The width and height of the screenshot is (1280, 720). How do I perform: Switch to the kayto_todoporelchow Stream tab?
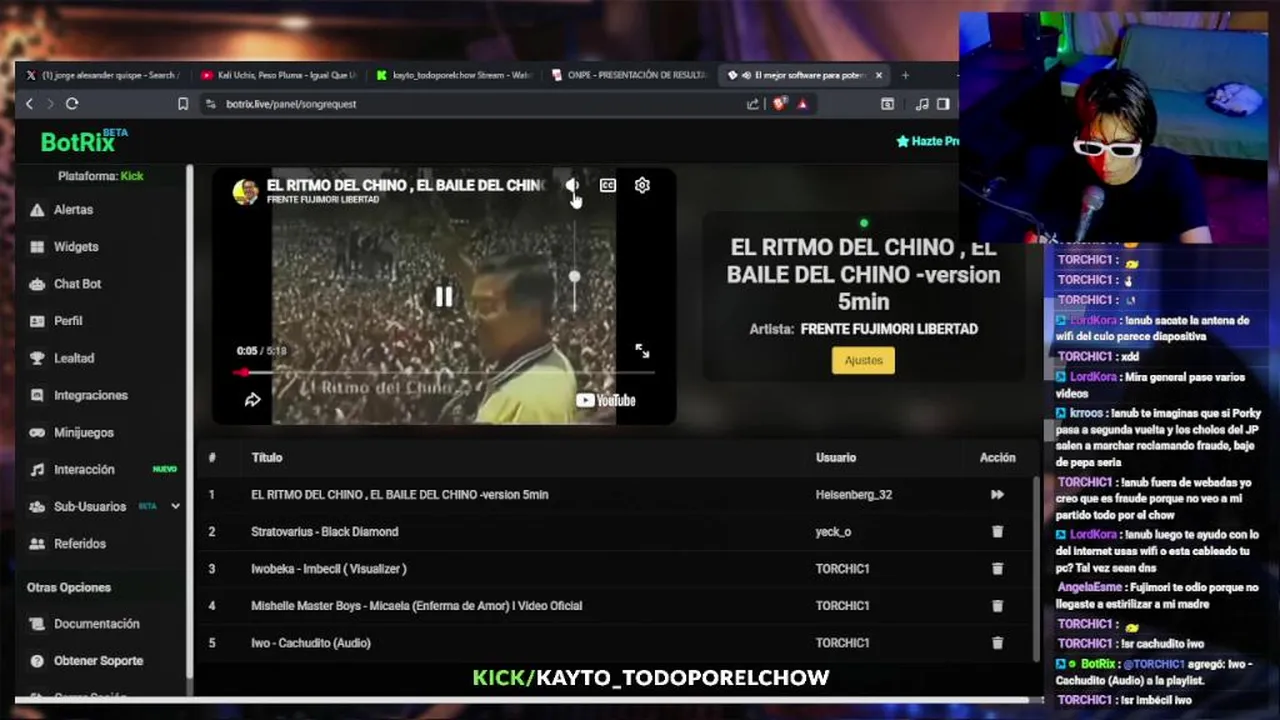455,75
